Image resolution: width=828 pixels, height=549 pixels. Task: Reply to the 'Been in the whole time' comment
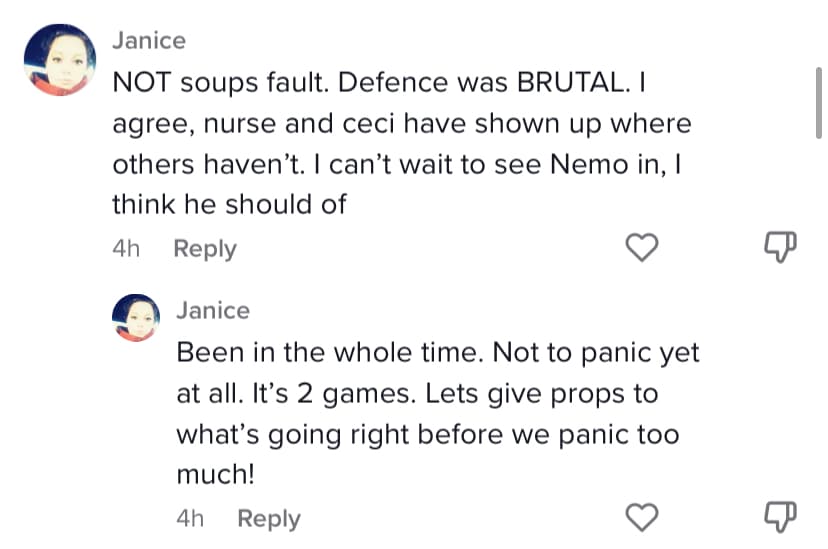268,518
